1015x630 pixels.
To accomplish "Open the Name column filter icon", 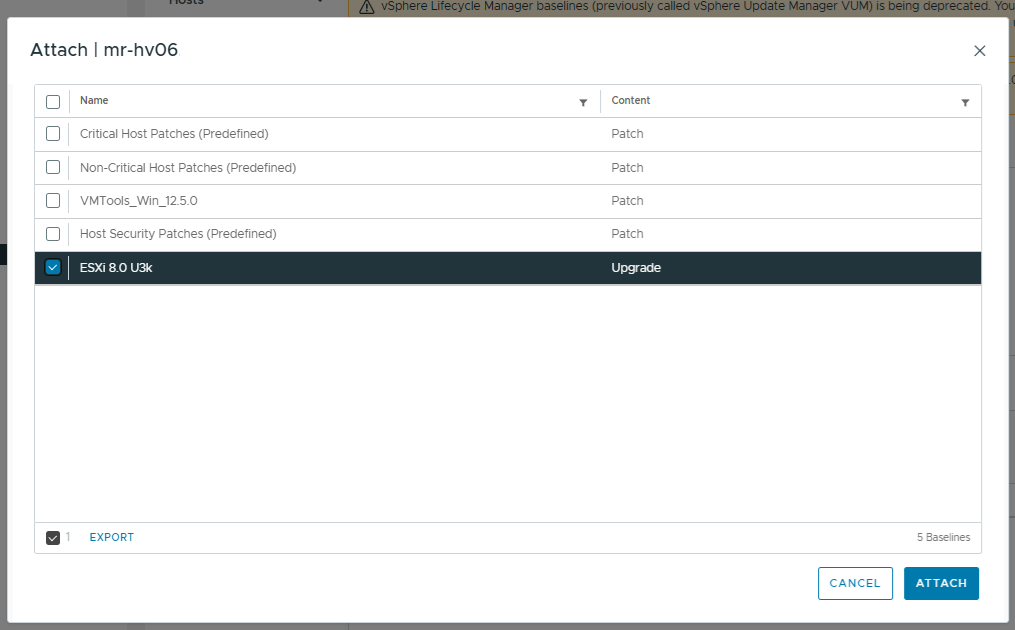I will coord(583,102).
